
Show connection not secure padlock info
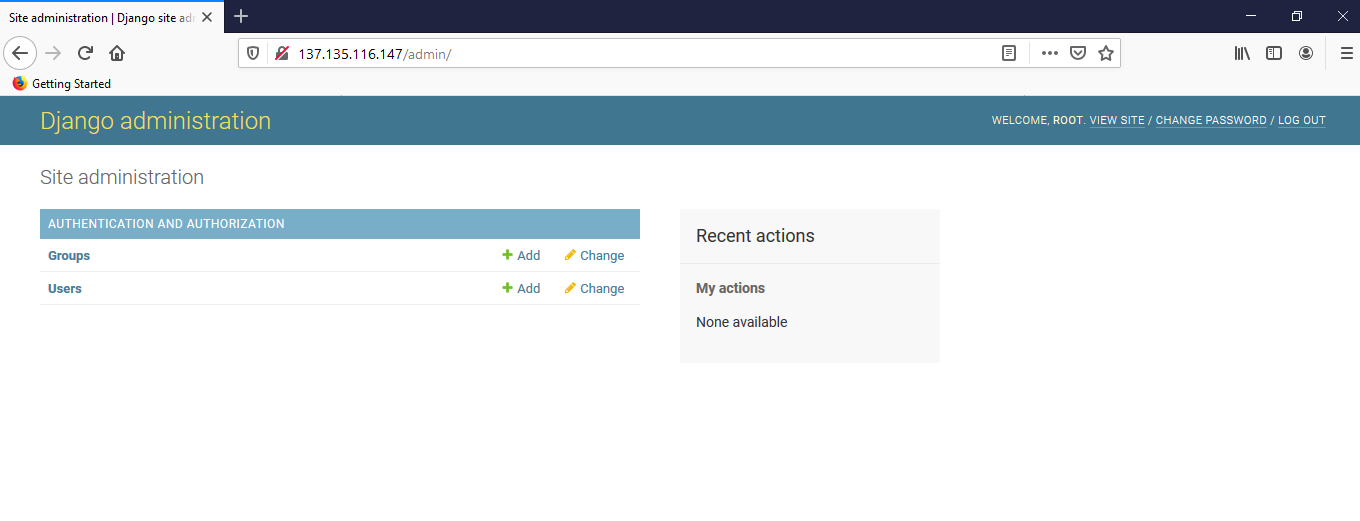pyautogui.click(x=281, y=53)
